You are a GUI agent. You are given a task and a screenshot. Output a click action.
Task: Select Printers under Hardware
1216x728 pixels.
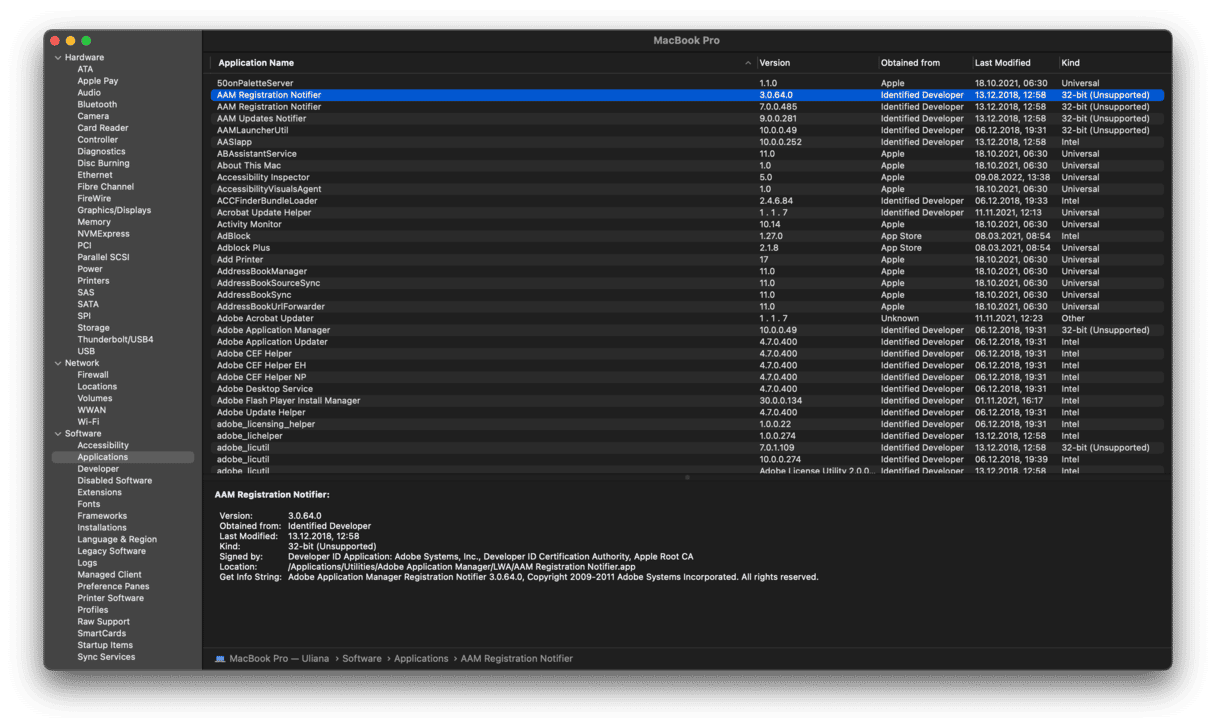pos(93,281)
